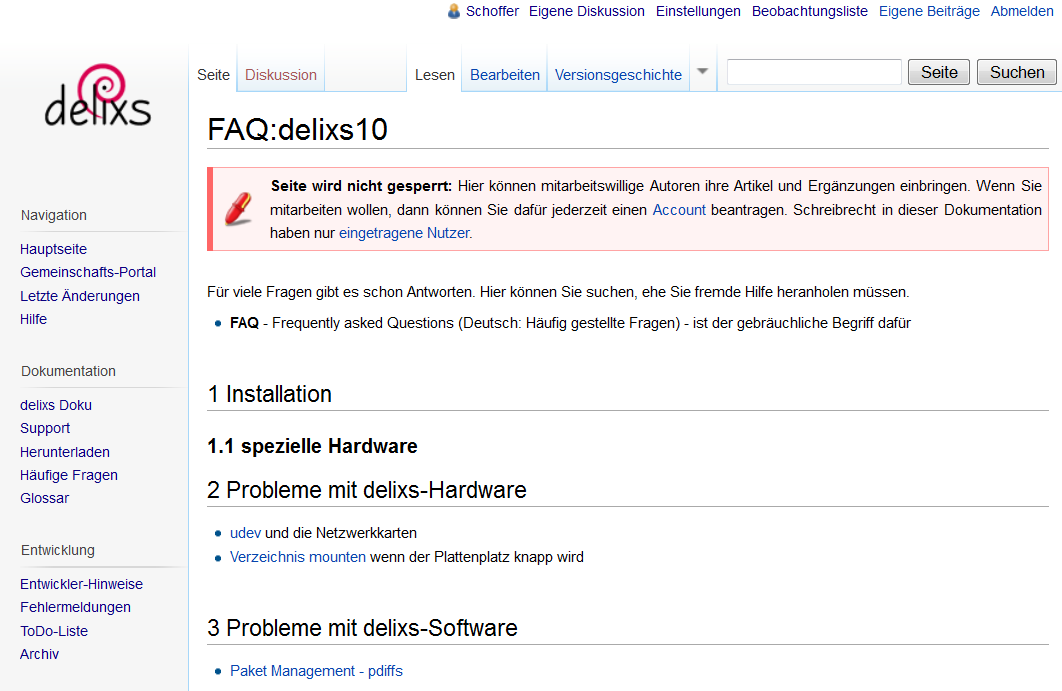Open the Bearbeiten editing view

tap(504, 74)
